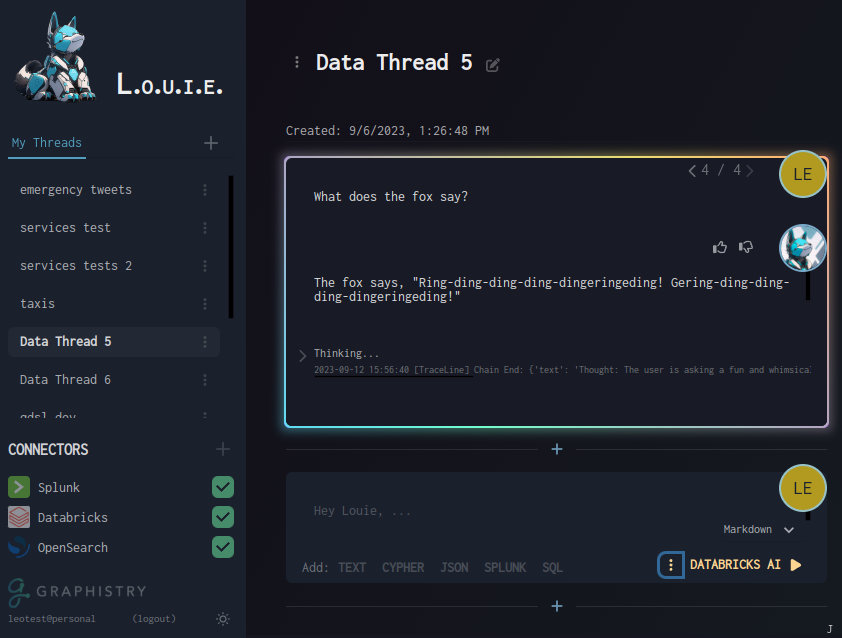Add a CYPHER cell
Viewport: 842px width, 638px height.
(403, 568)
